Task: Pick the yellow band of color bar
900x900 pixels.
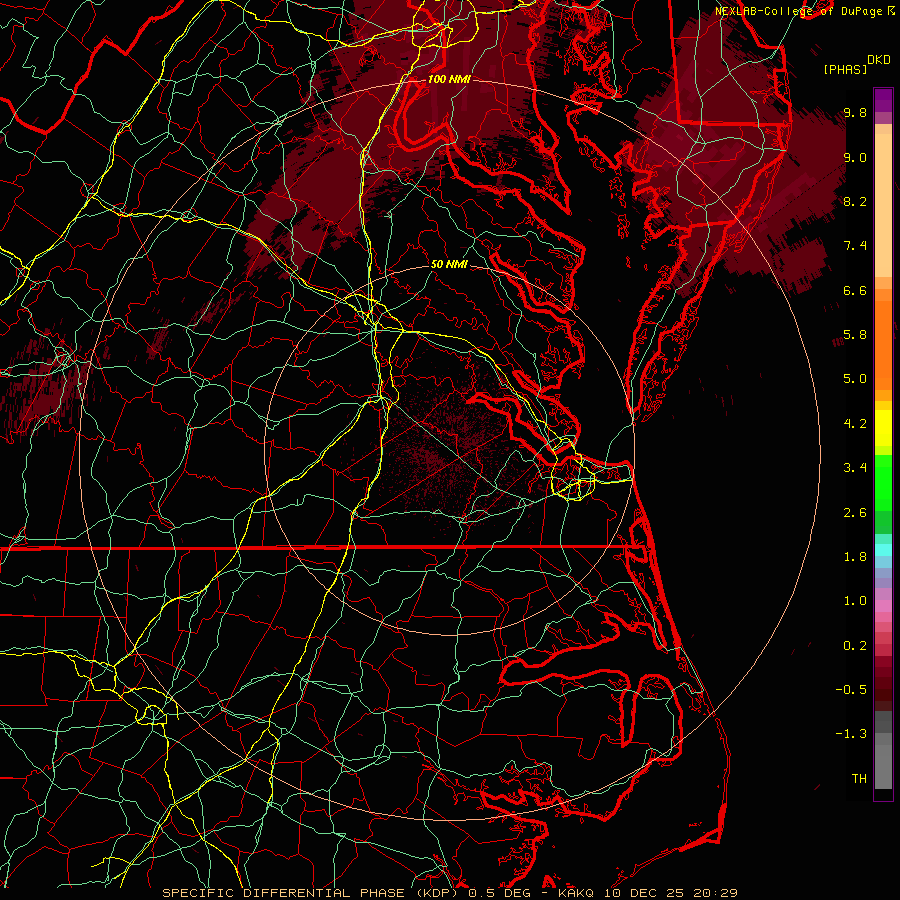Action: [883, 428]
